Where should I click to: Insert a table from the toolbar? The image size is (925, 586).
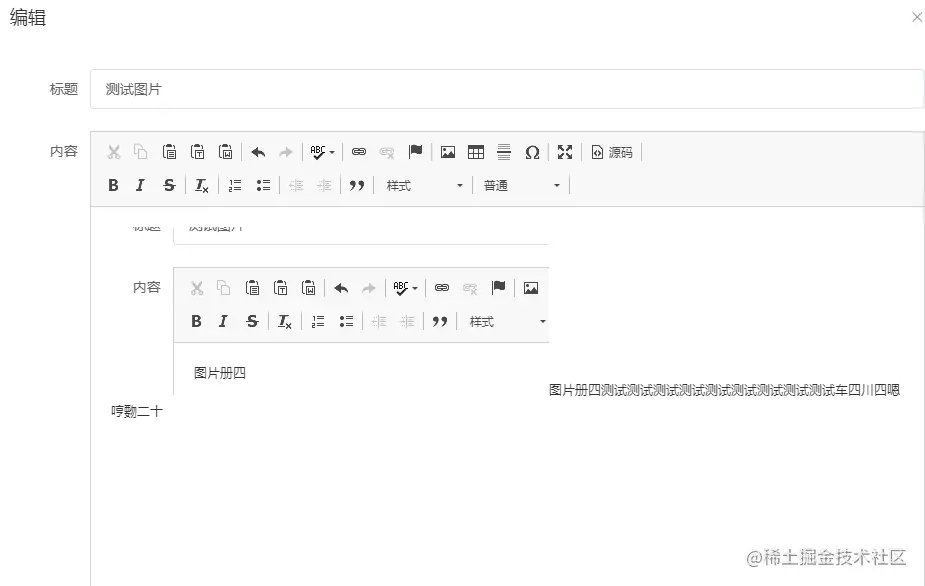click(x=475, y=152)
